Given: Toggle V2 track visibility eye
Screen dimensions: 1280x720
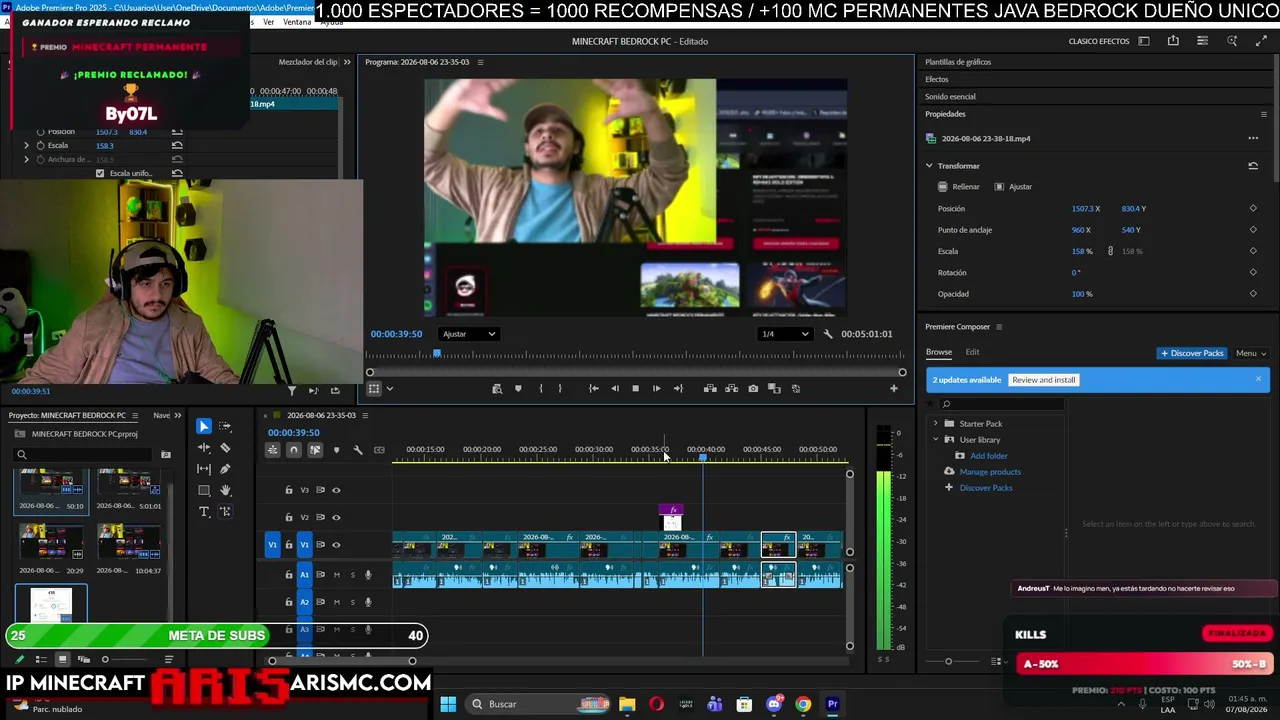Looking at the screenshot, I should (x=336, y=517).
